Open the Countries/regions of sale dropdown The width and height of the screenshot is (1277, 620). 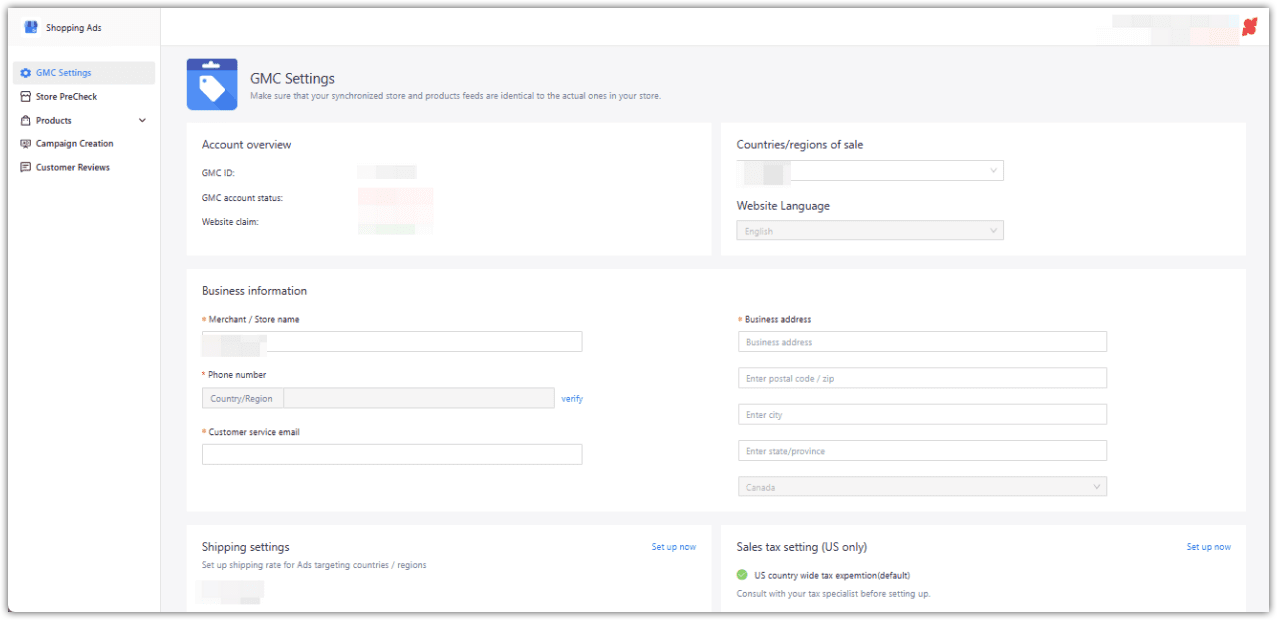[x=870, y=171]
